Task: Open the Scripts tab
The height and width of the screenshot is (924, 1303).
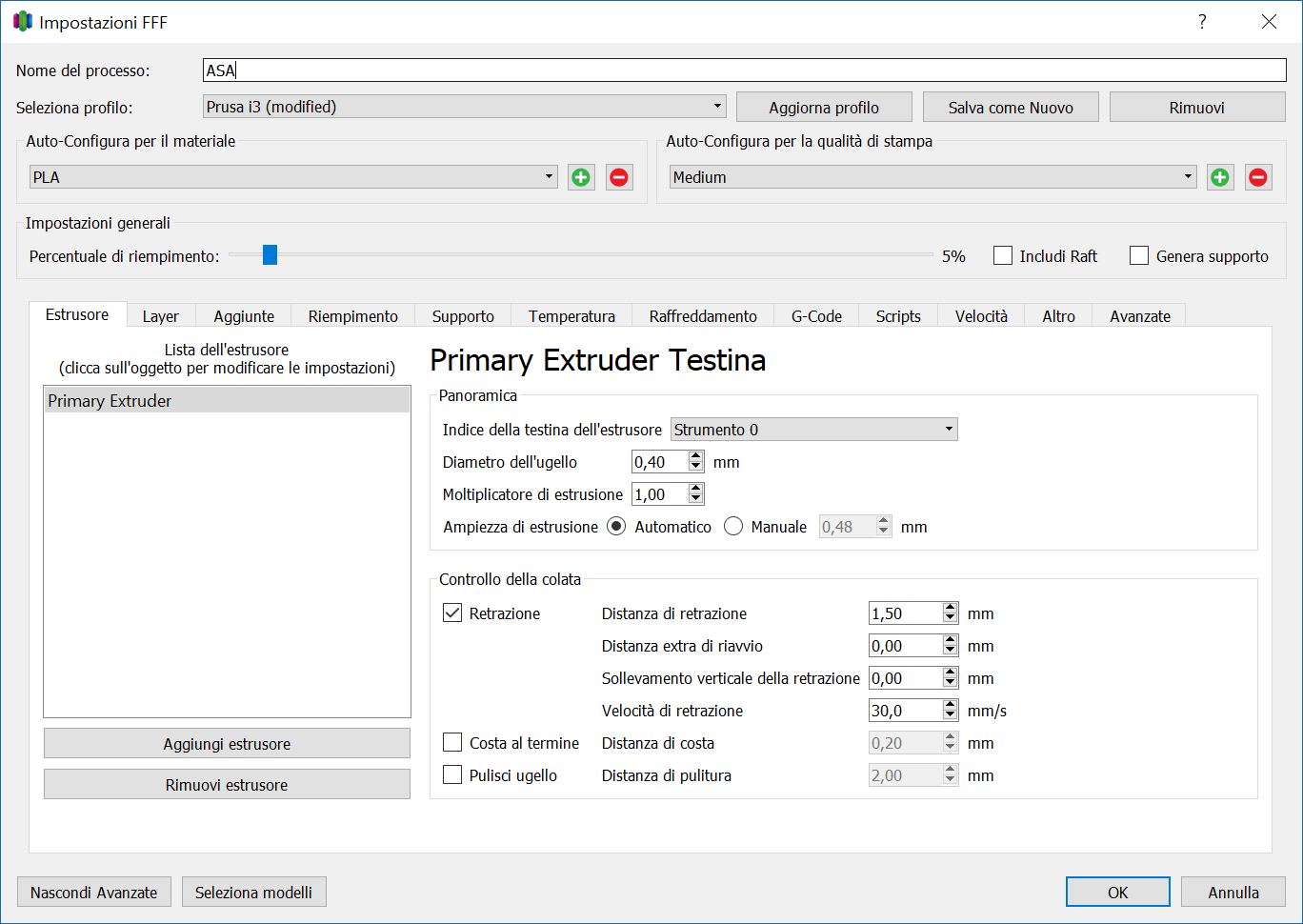Action: point(898,316)
